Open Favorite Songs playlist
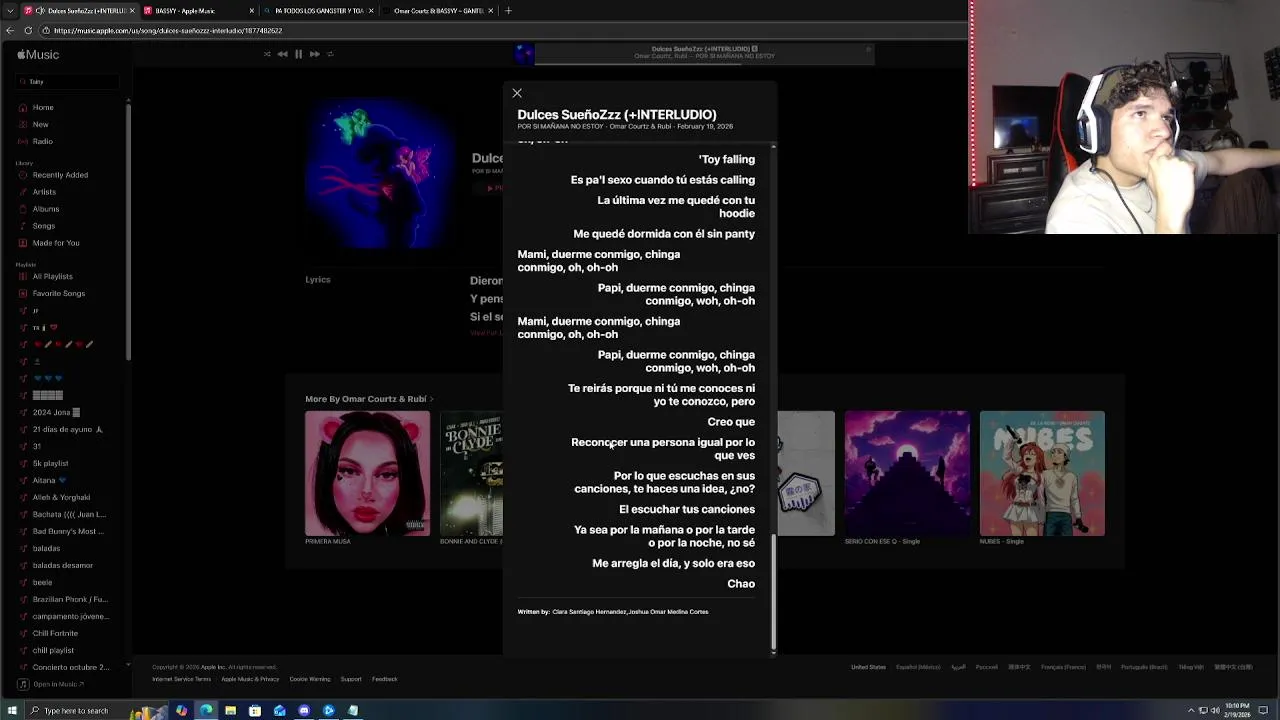This screenshot has width=1280, height=720. click(59, 294)
